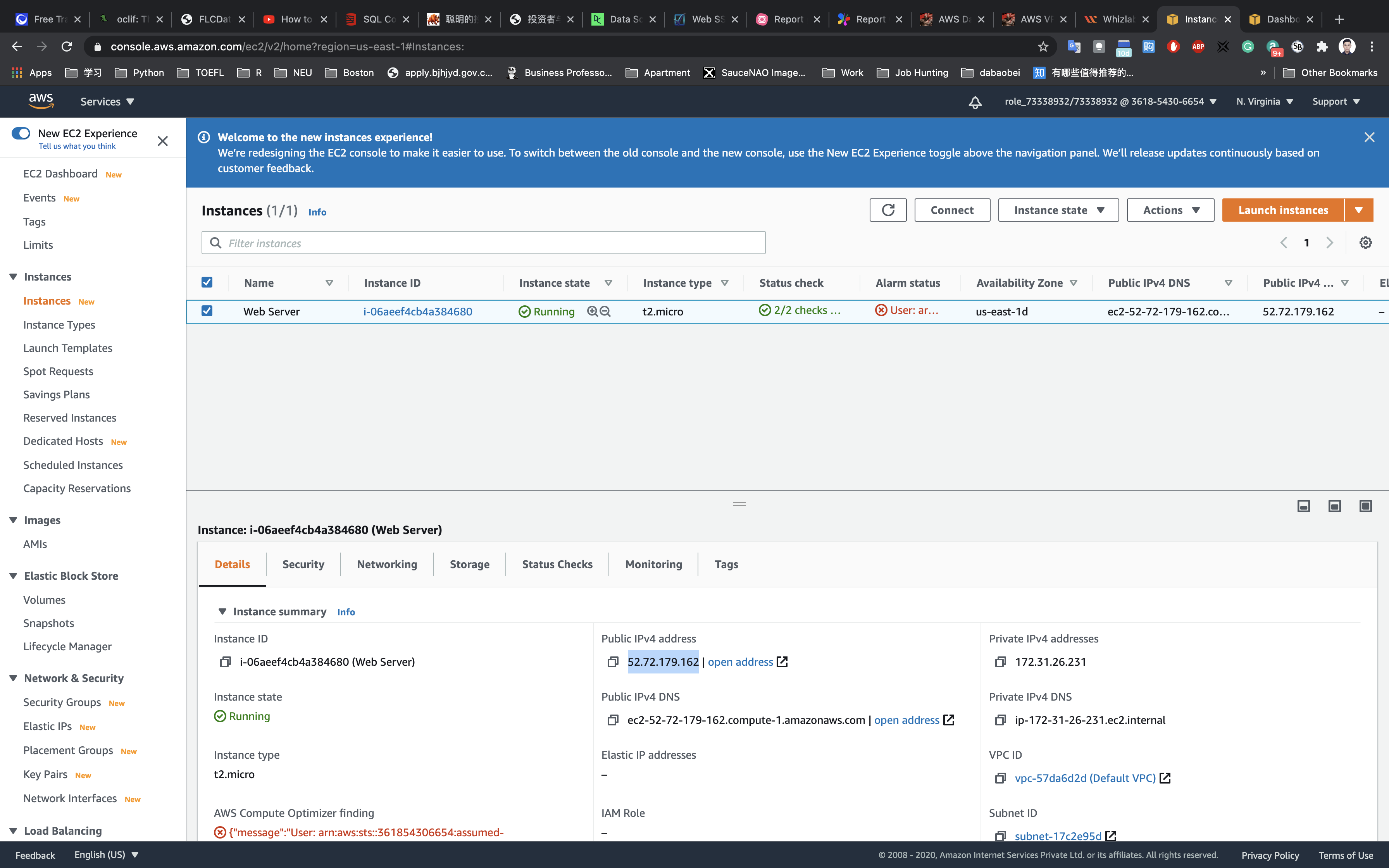
Task: Click the zoom-in icon beside Running state
Action: [592, 311]
